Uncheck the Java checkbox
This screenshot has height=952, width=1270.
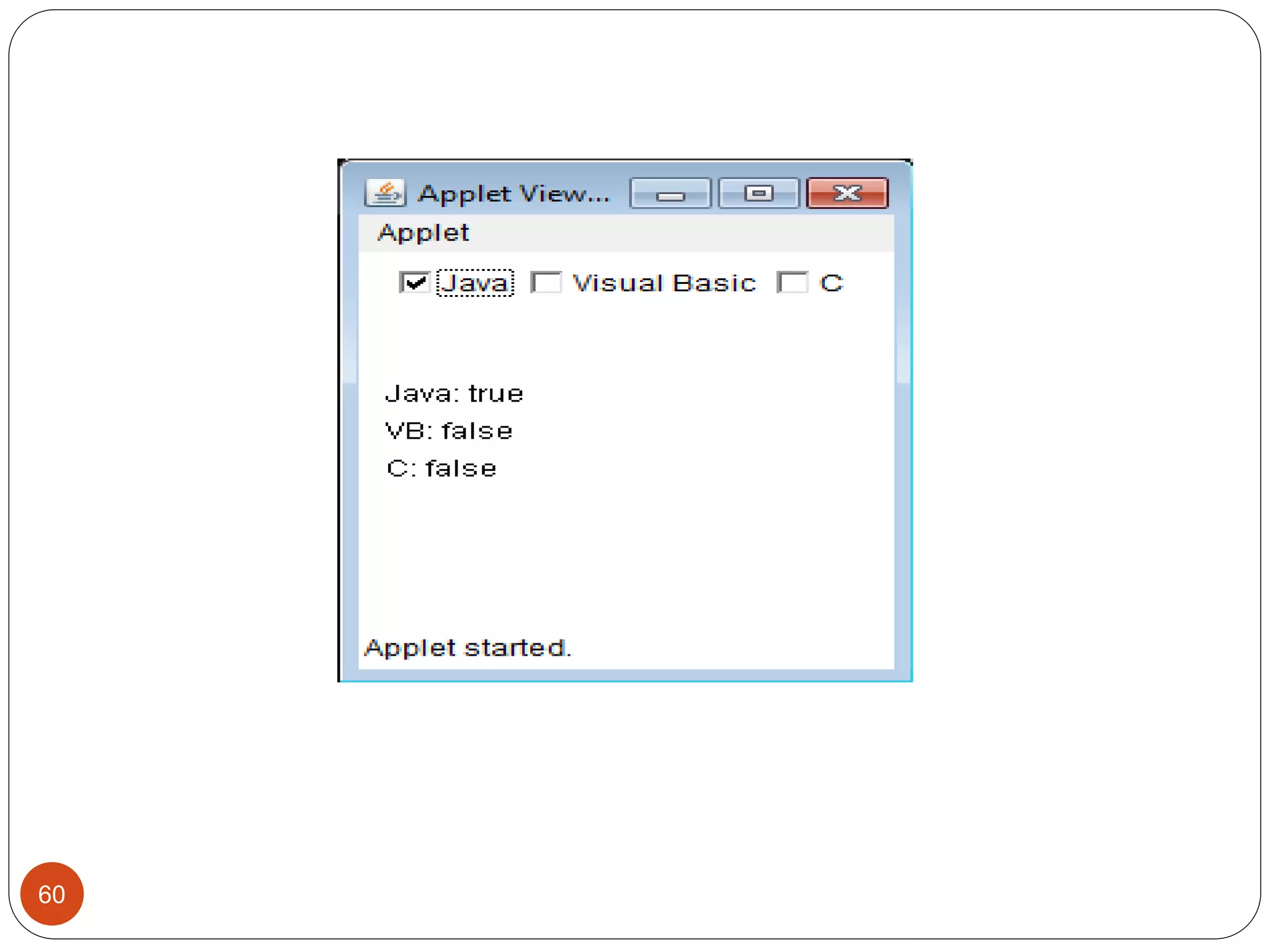(414, 283)
